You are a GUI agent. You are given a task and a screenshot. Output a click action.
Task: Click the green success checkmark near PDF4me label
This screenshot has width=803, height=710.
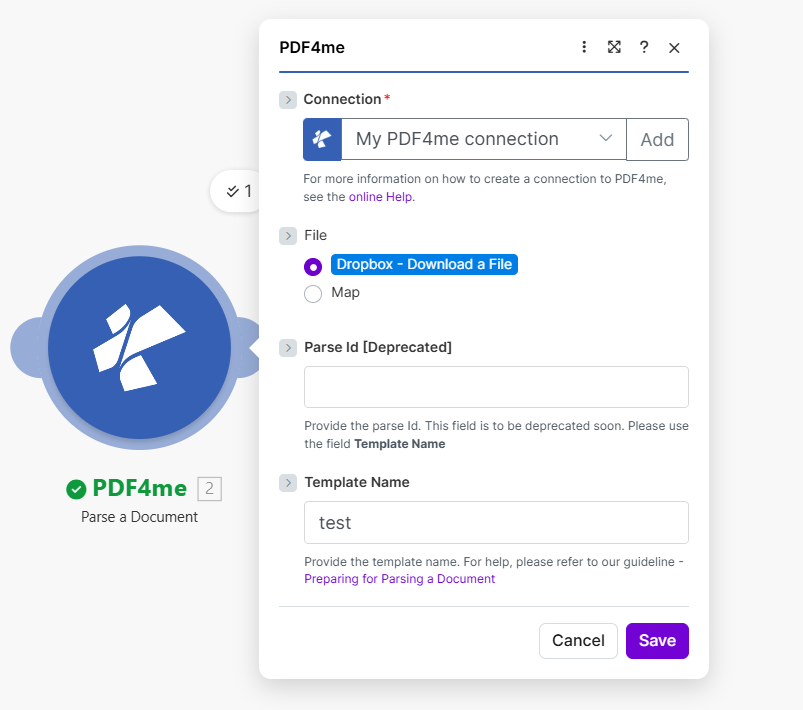coord(76,489)
